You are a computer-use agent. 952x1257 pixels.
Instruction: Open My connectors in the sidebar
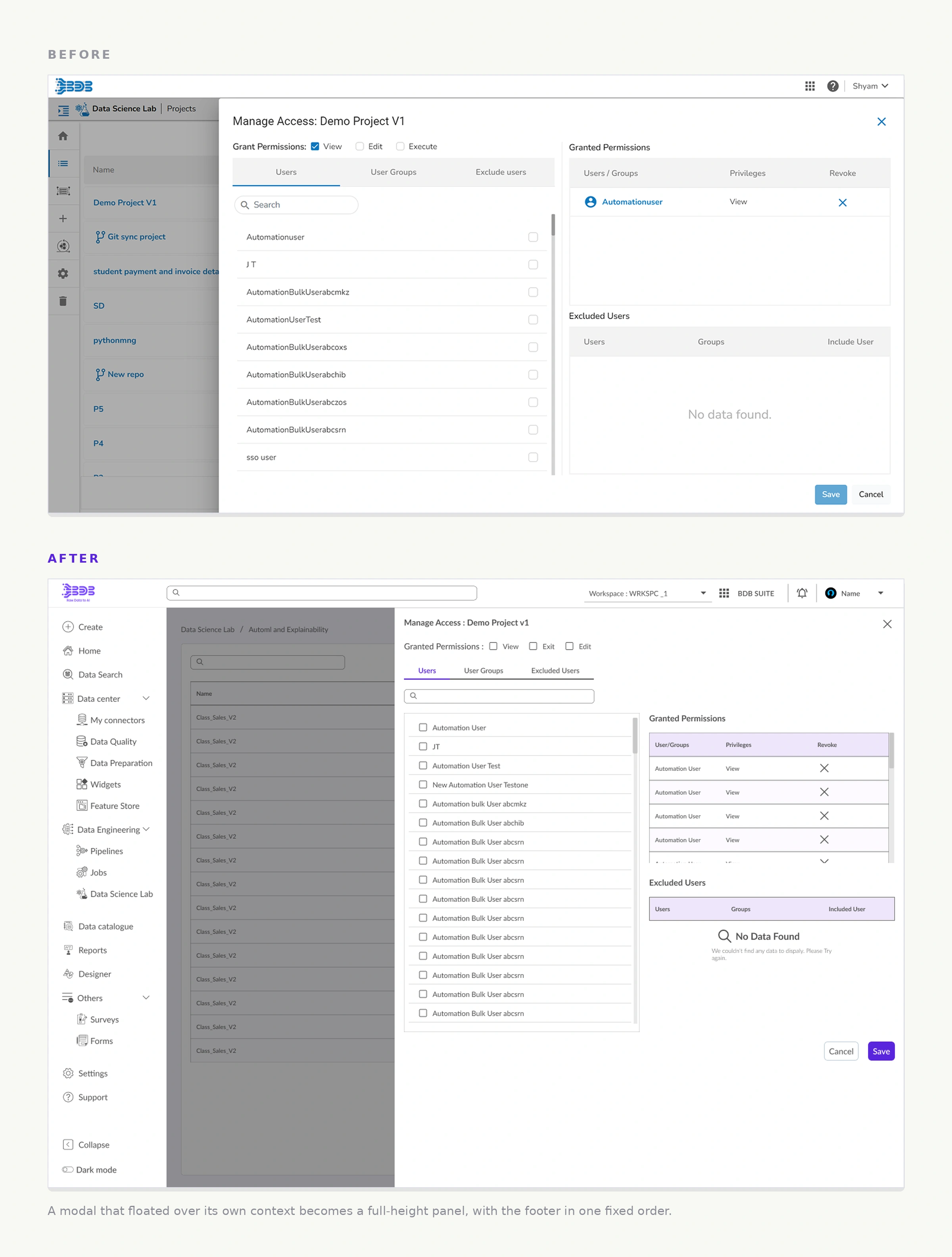click(117, 720)
